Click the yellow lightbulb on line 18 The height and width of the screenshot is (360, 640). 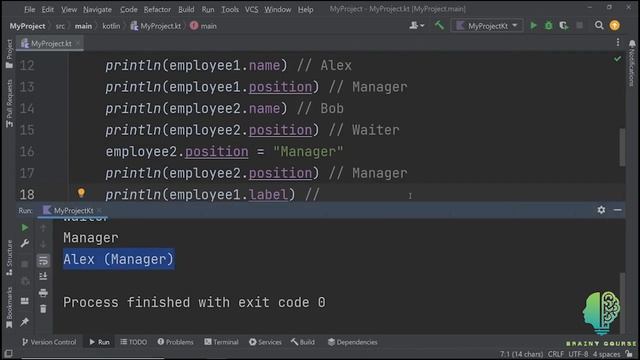tap(81, 193)
